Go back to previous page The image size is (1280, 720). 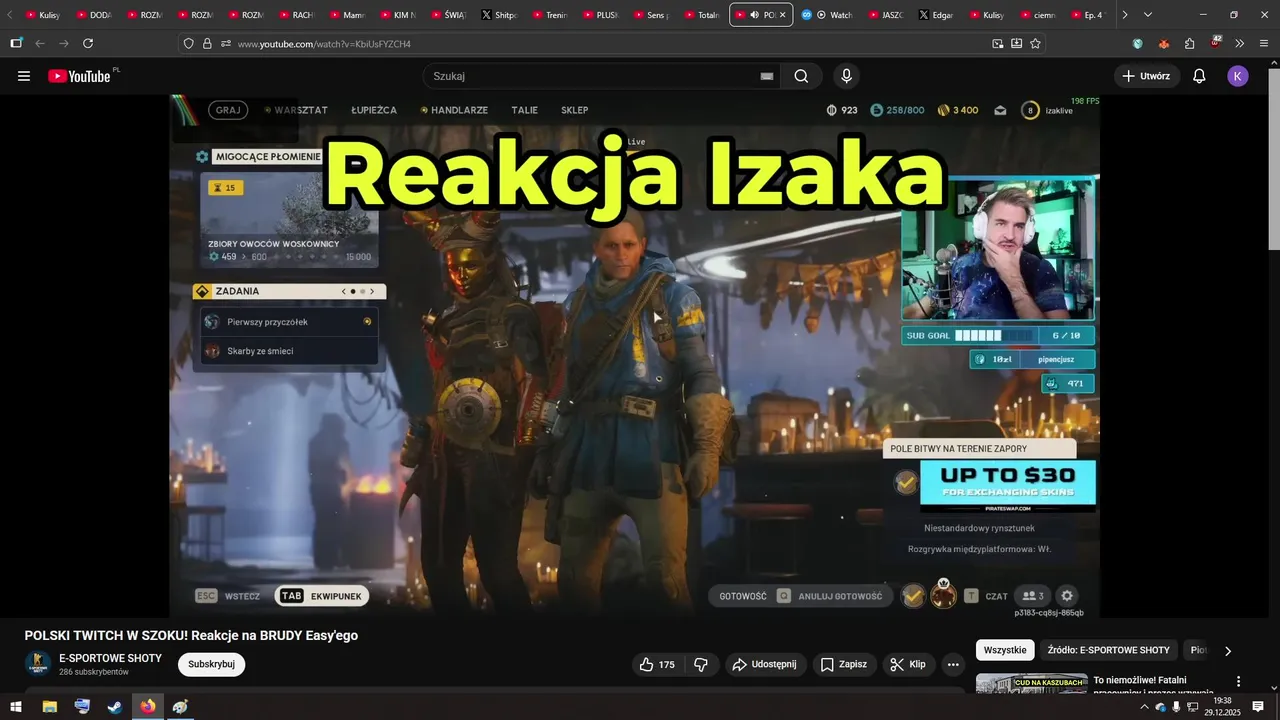[40, 44]
